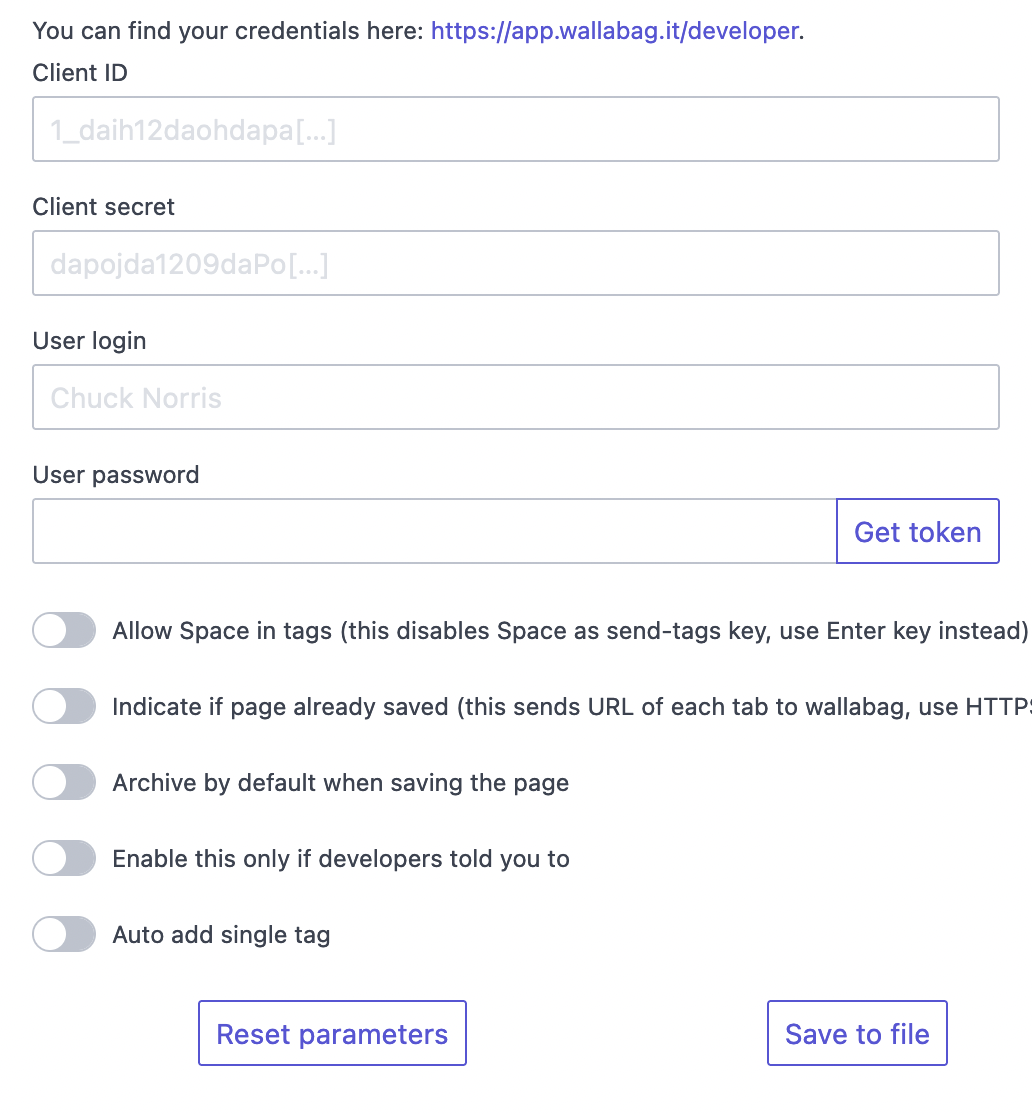Enable the Allow Space in tags switch
The image size is (1032, 1114).
[x=64, y=631]
